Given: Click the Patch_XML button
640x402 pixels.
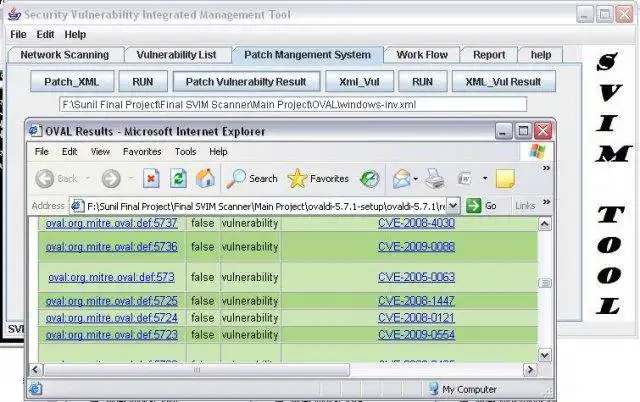Looking at the screenshot, I should [x=72, y=82].
